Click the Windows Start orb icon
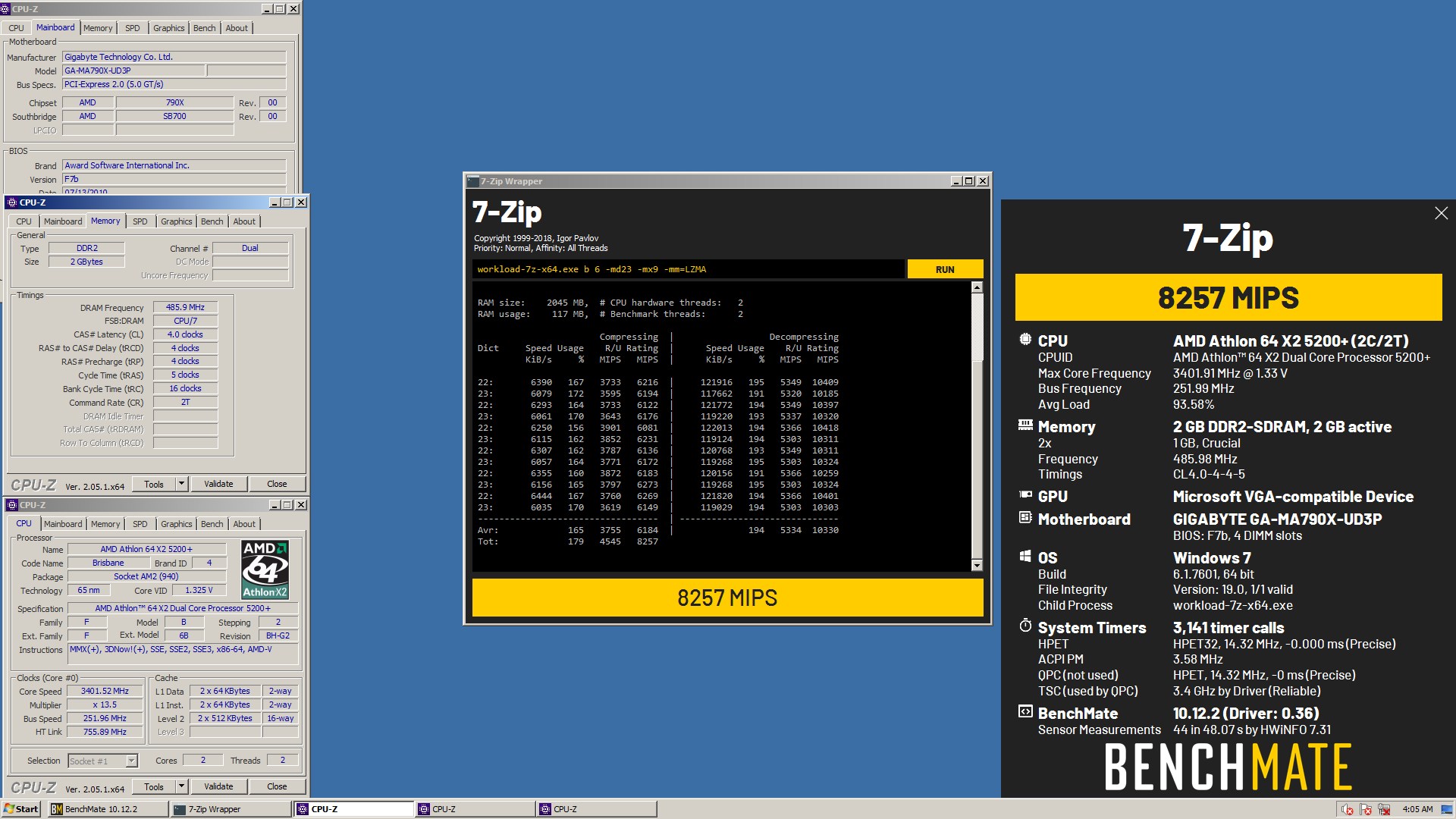 point(9,809)
